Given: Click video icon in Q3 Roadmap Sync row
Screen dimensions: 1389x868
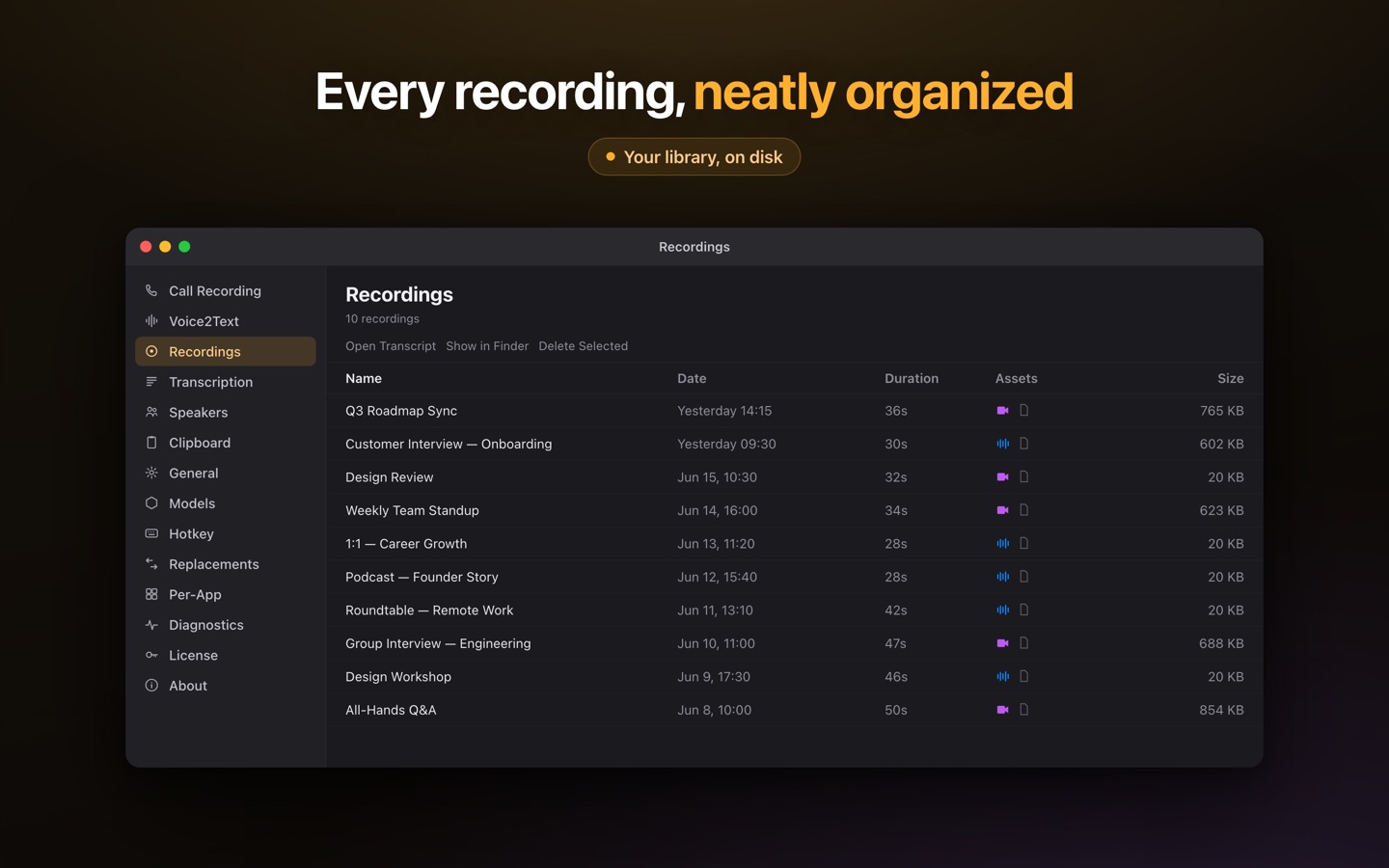Looking at the screenshot, I should 1002,411.
